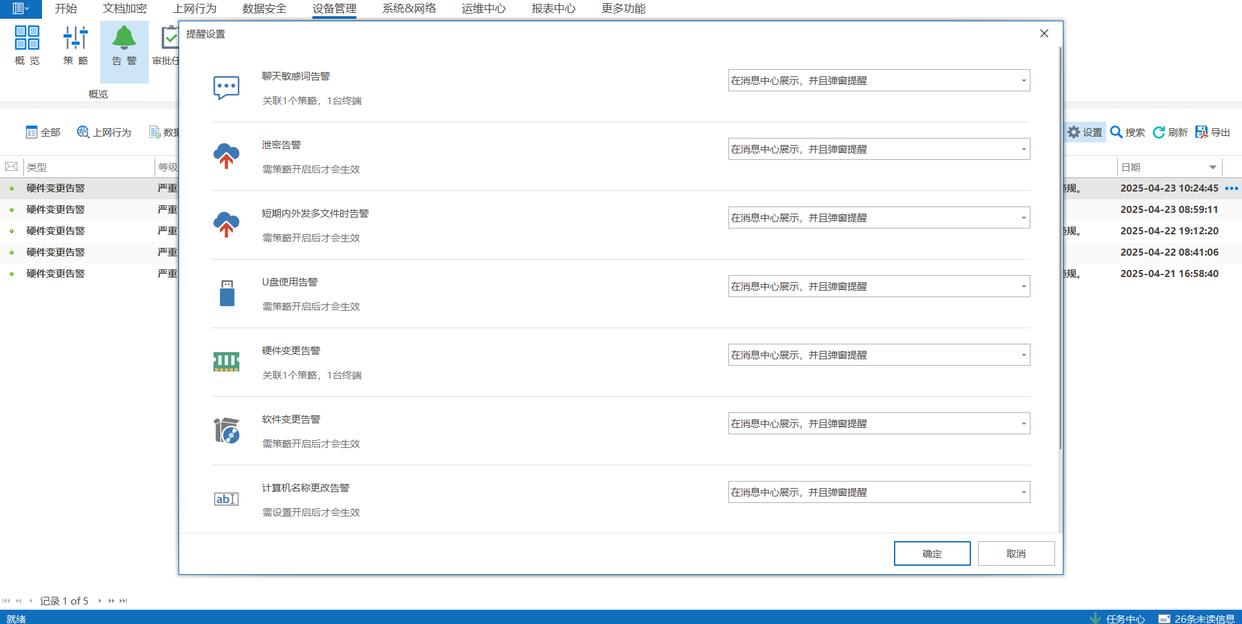Open the 日期 column filter arrow
The height and width of the screenshot is (624, 1242).
[x=1213, y=167]
